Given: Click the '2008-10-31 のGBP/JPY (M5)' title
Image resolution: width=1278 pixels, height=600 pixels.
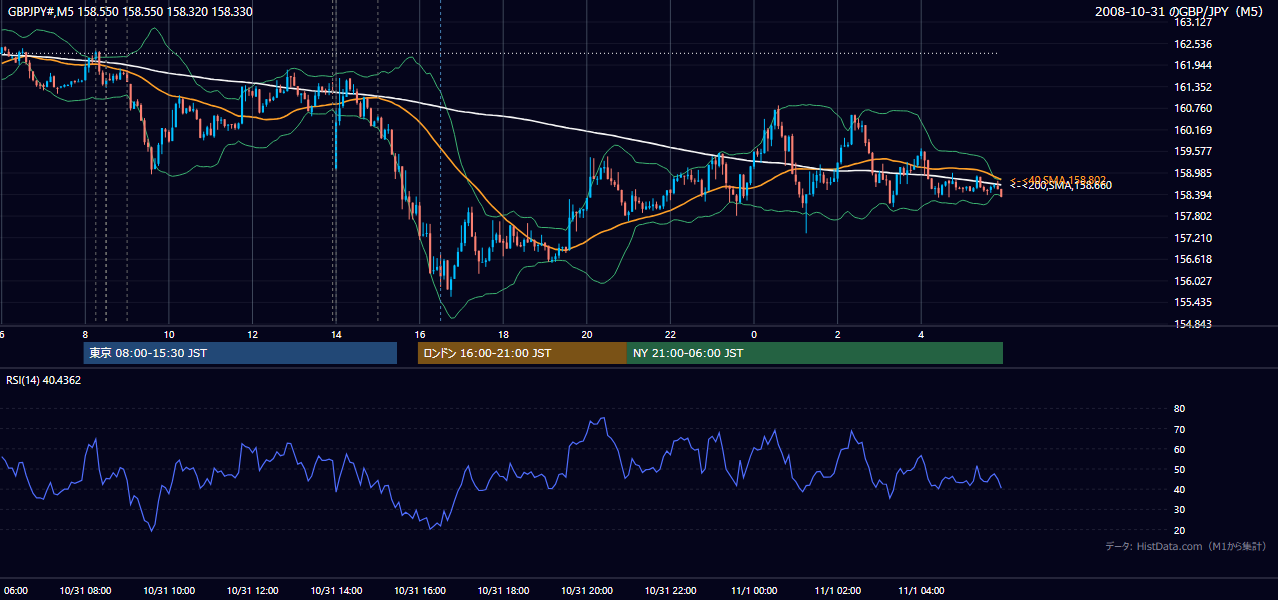Looking at the screenshot, I should click(1181, 11).
